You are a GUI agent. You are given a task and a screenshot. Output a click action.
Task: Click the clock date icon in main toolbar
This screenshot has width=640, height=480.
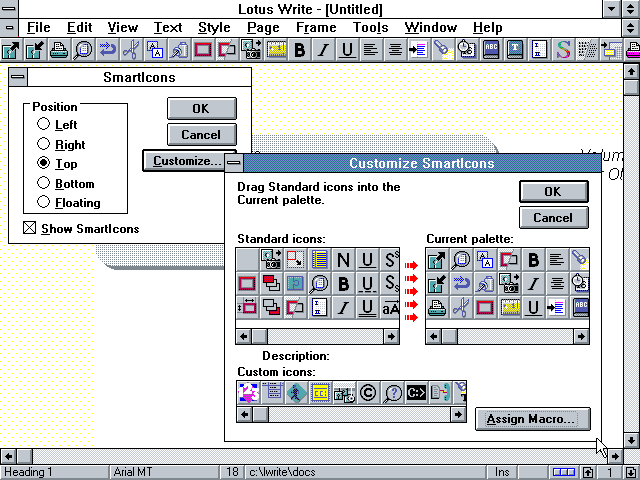(467, 50)
